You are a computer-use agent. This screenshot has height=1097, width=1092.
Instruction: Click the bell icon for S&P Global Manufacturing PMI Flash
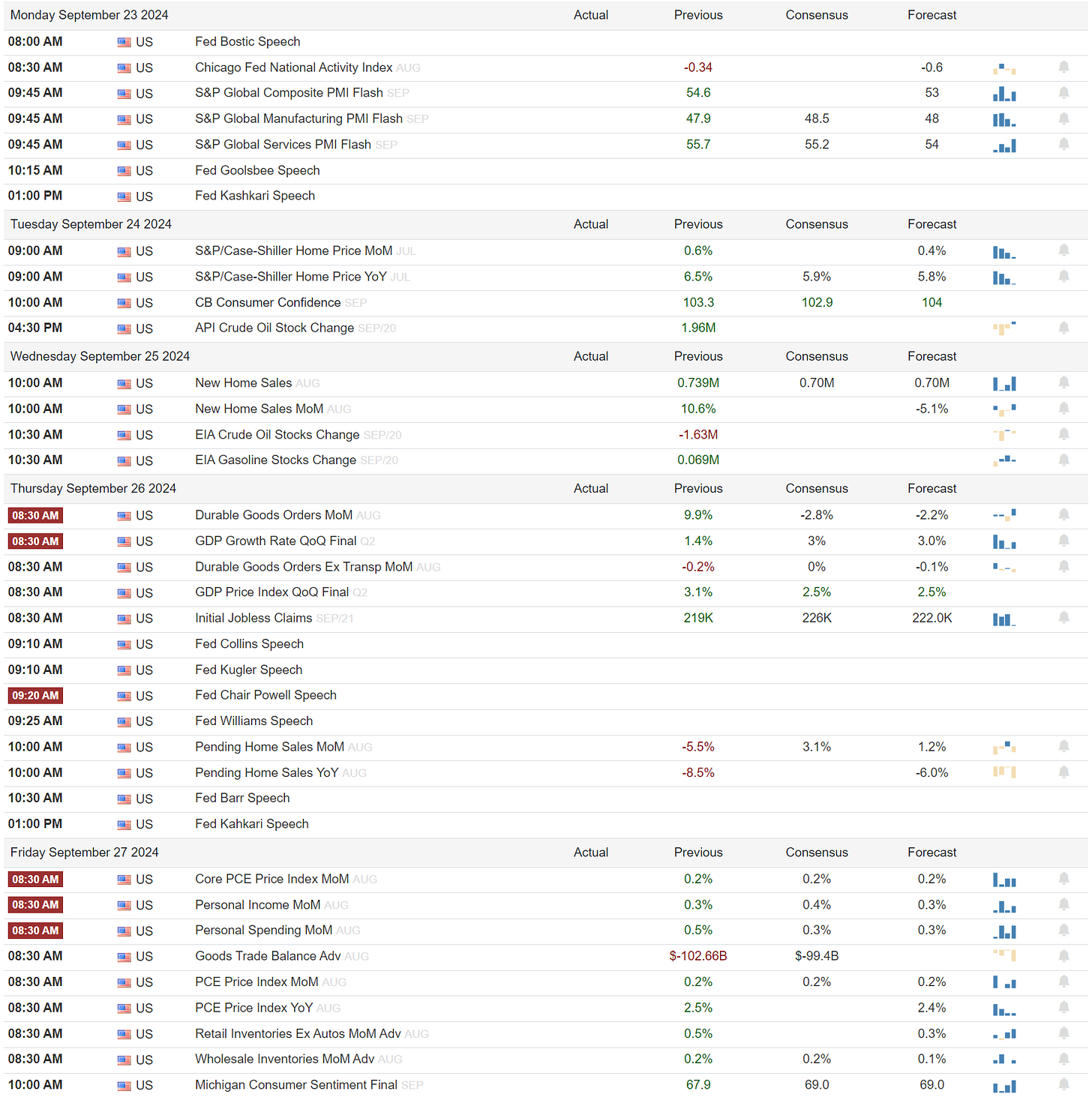click(x=1063, y=118)
